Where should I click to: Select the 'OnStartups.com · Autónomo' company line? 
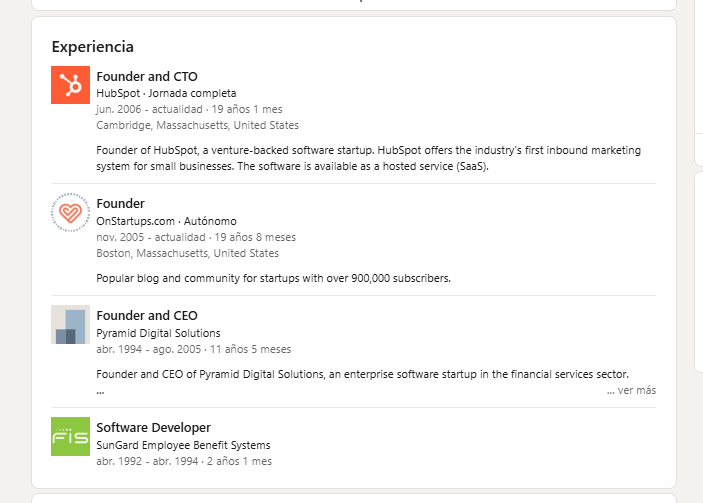(166, 221)
